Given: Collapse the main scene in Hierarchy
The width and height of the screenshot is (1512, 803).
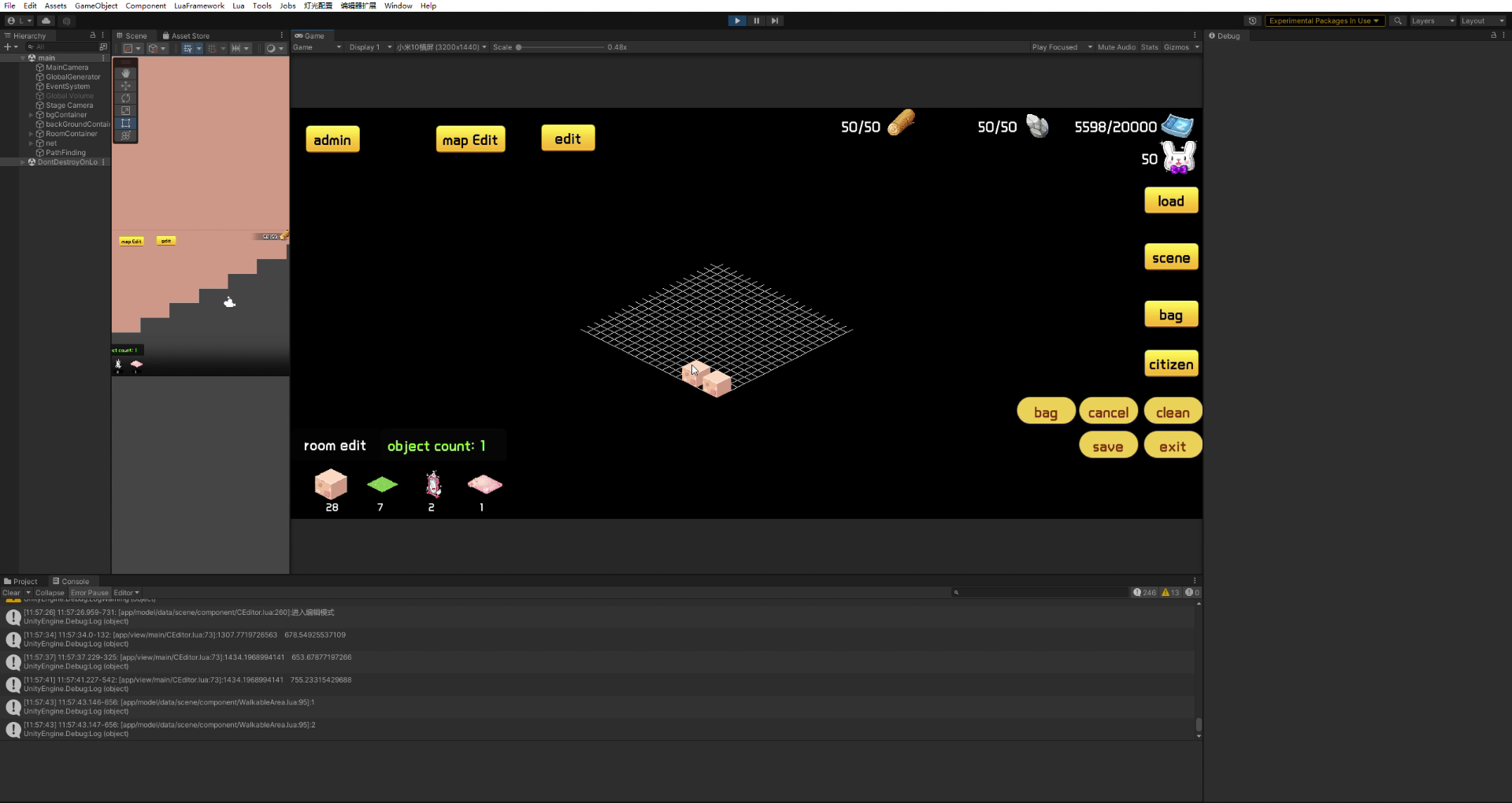Looking at the screenshot, I should 23,58.
